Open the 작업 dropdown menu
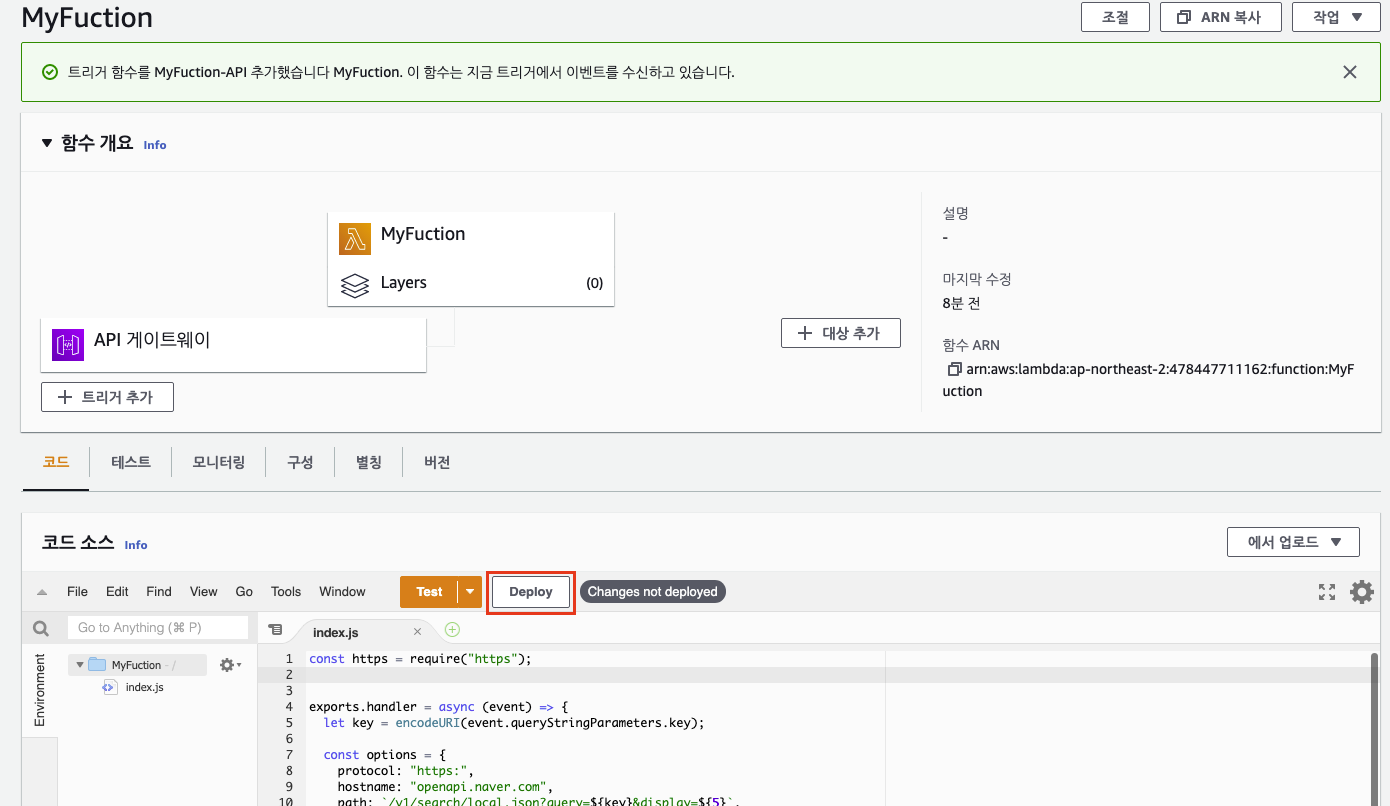Viewport: 1390px width, 806px height. 1335,17
